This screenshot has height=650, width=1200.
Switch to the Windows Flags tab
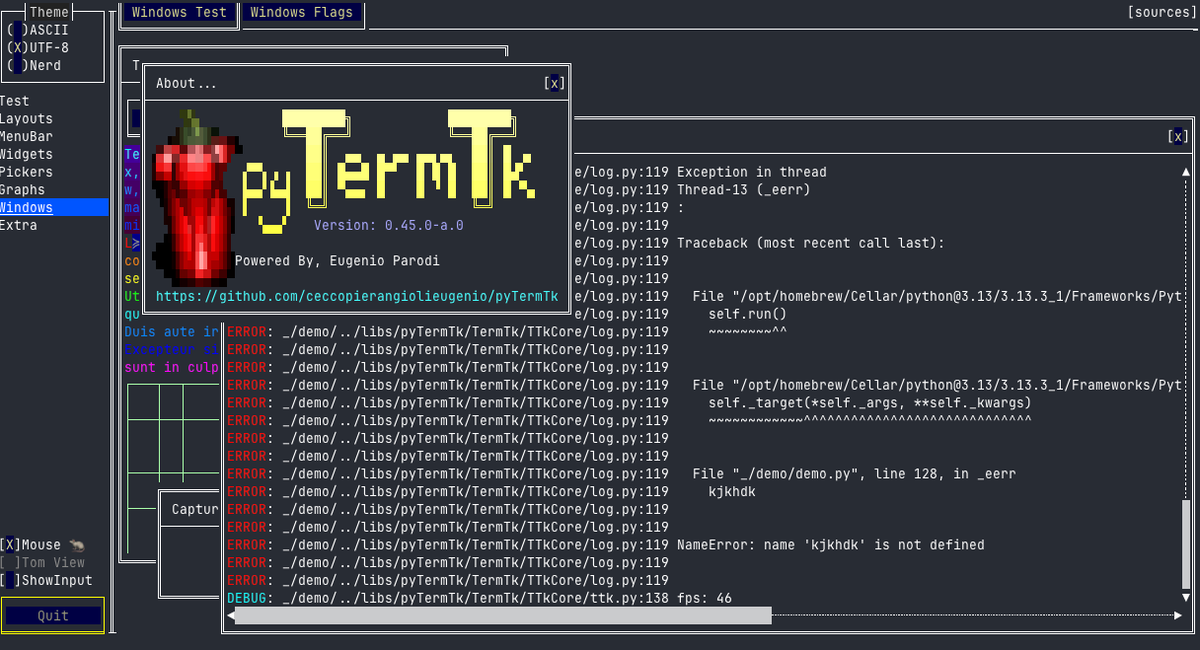(301, 13)
